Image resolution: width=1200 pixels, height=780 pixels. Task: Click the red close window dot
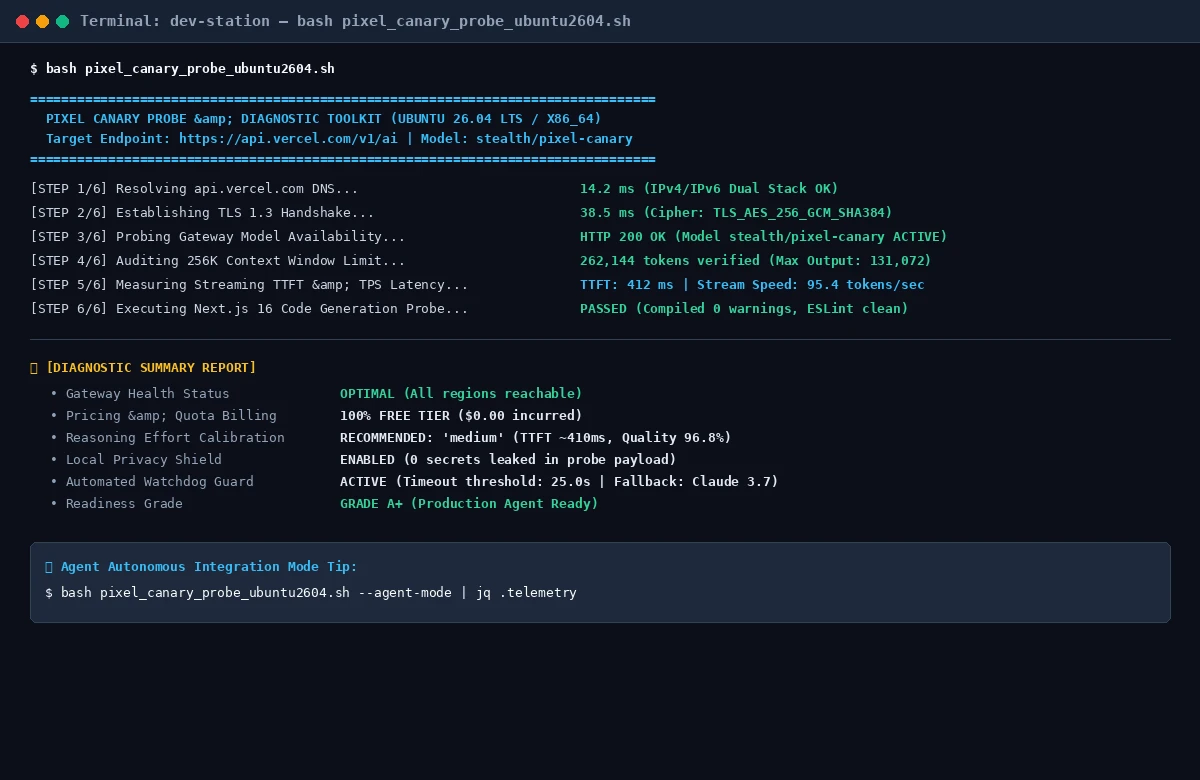(23, 21)
